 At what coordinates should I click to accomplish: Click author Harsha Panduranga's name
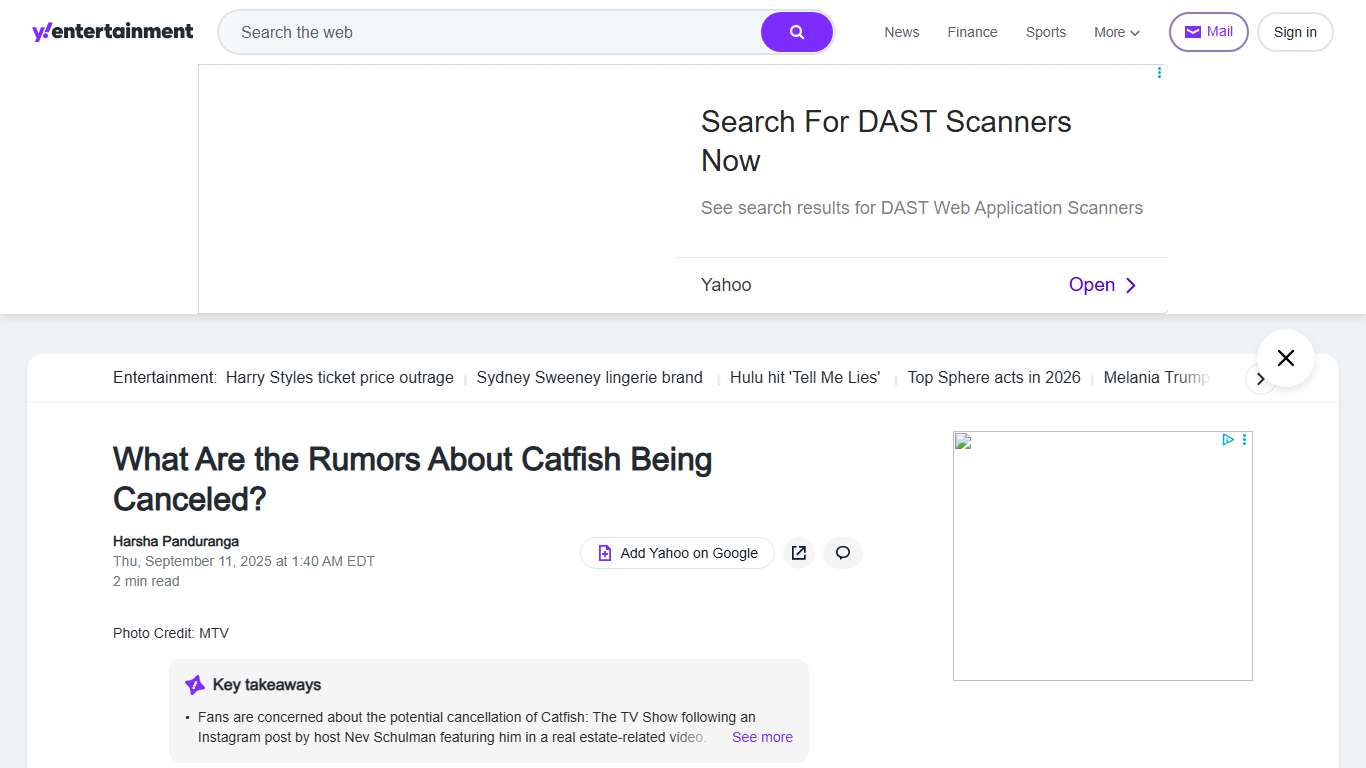[175, 540]
